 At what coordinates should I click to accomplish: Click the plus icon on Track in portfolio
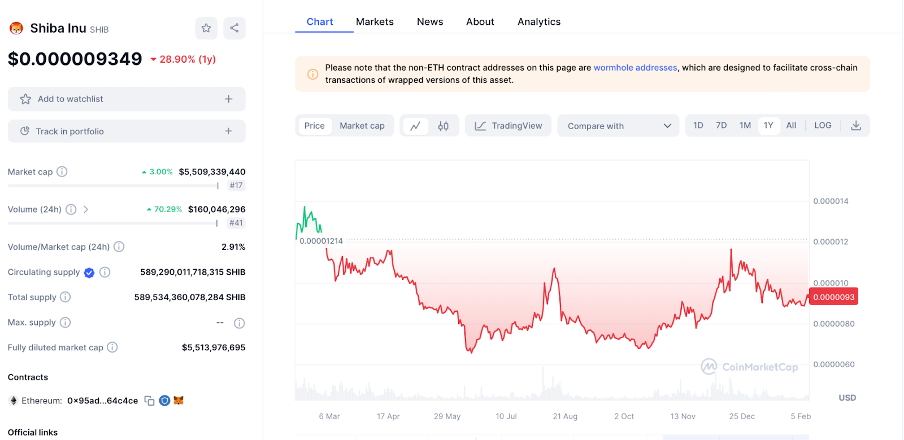pyautogui.click(x=229, y=131)
